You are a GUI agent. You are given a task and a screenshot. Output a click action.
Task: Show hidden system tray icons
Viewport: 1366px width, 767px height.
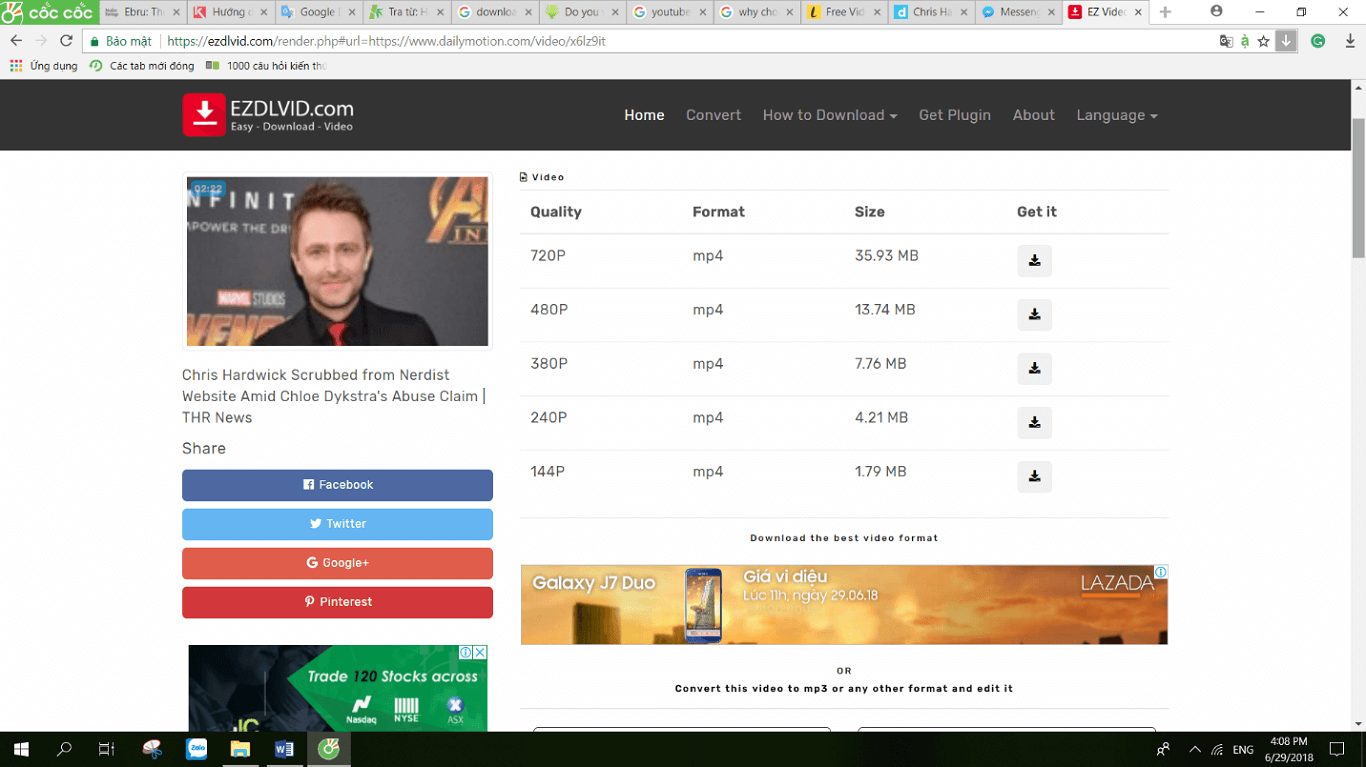1194,749
